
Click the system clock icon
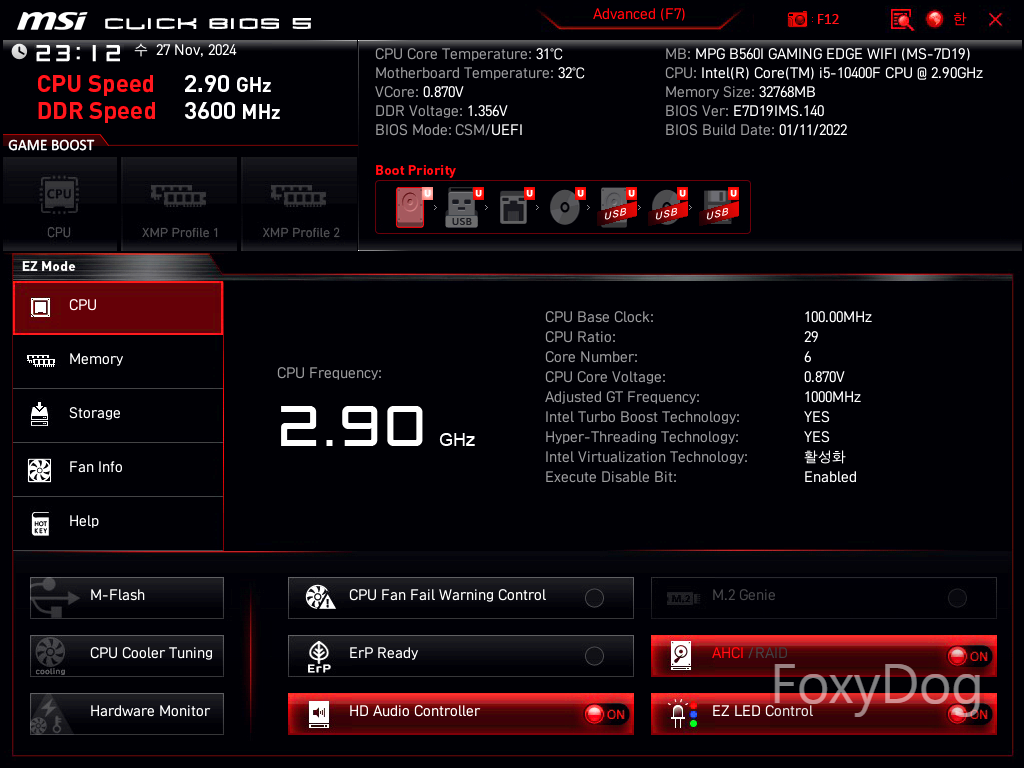20,52
